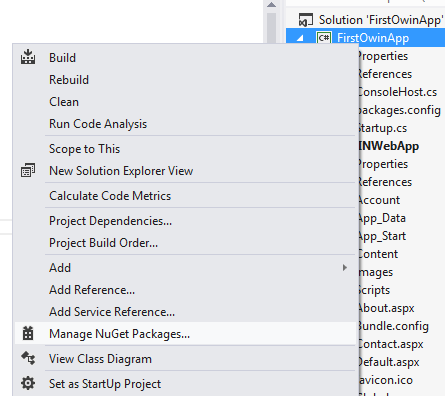Open the Add submenu arrow
The height and width of the screenshot is (396, 445).
pos(345,267)
